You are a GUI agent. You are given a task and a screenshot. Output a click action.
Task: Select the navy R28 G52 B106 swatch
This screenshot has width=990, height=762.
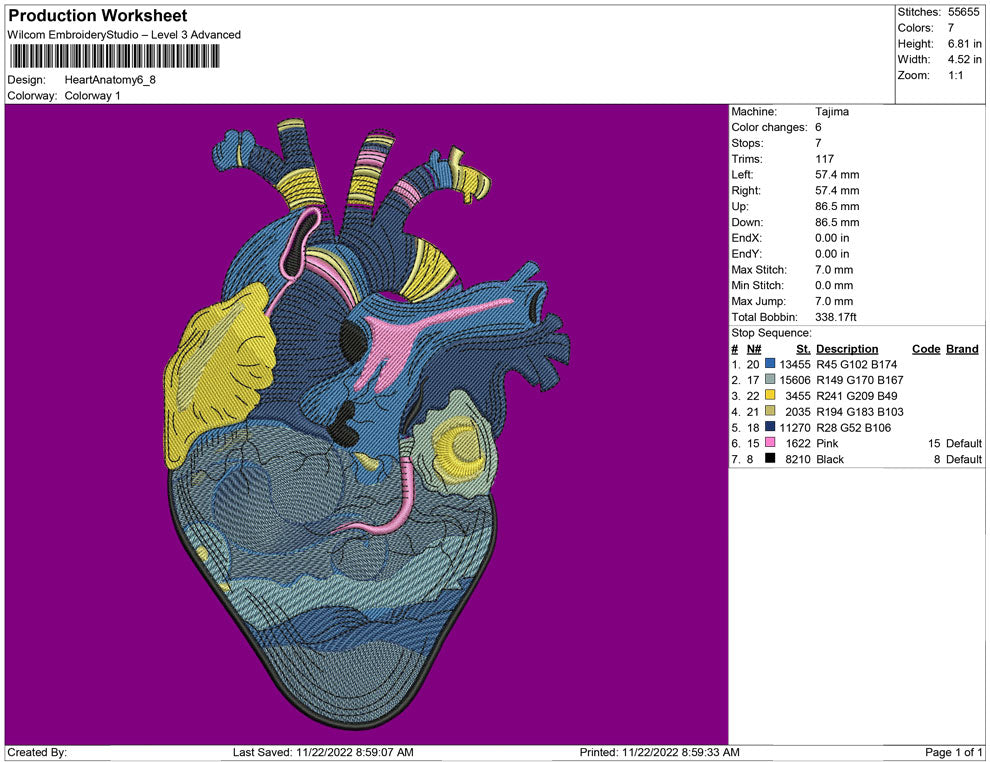[770, 427]
